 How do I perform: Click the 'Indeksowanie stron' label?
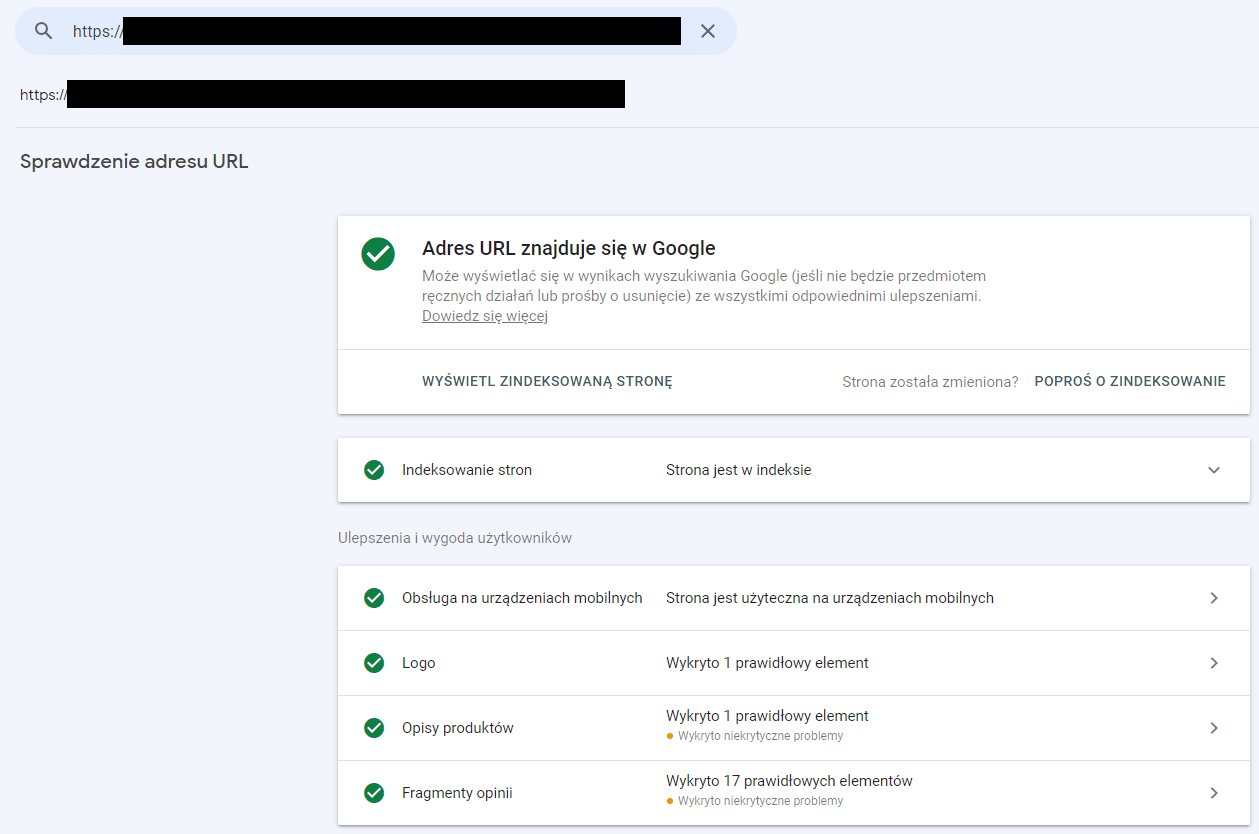click(467, 470)
